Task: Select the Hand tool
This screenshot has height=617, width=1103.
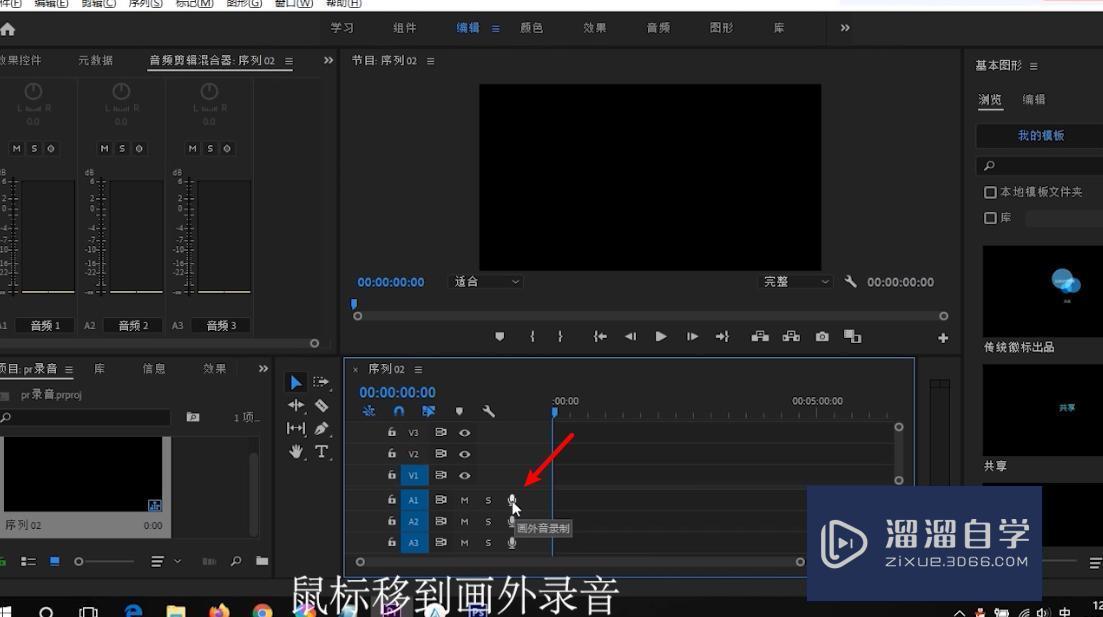Action: click(x=296, y=452)
